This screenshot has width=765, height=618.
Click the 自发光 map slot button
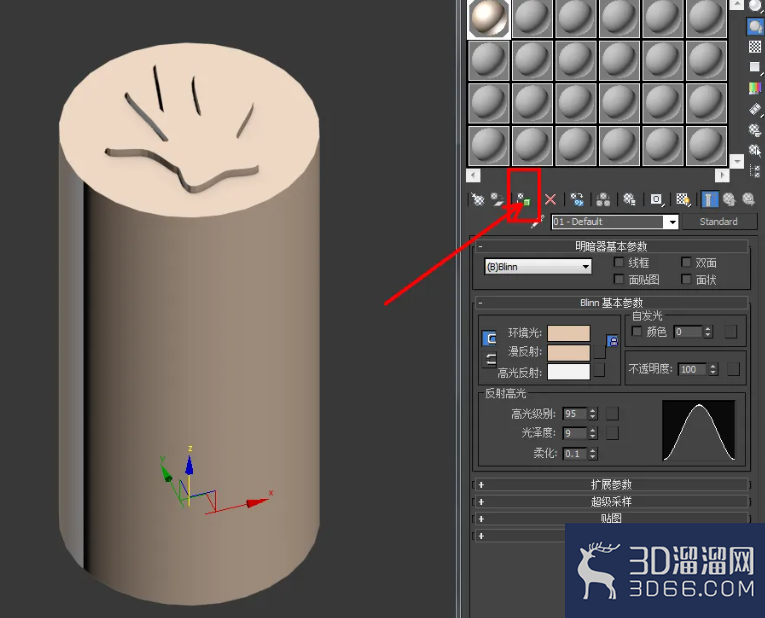point(730,332)
